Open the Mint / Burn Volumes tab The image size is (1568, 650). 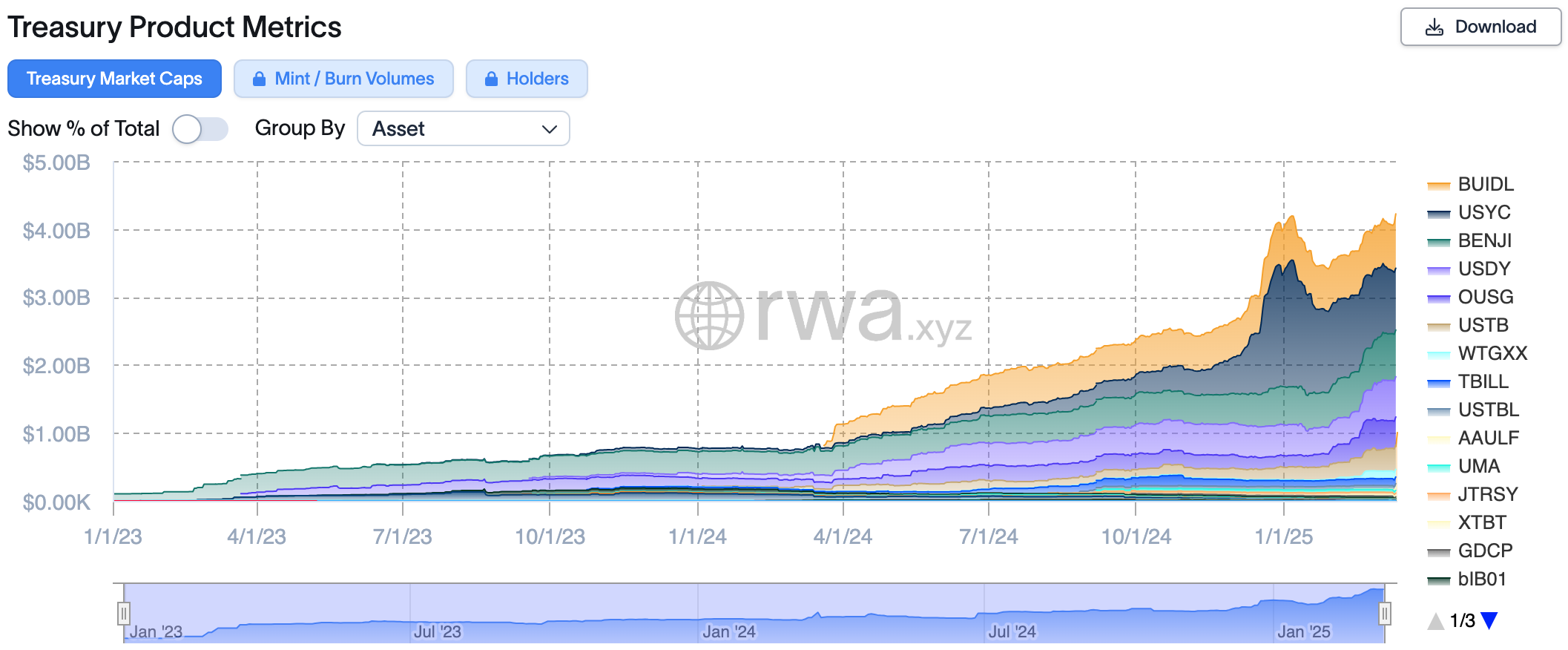tap(343, 79)
